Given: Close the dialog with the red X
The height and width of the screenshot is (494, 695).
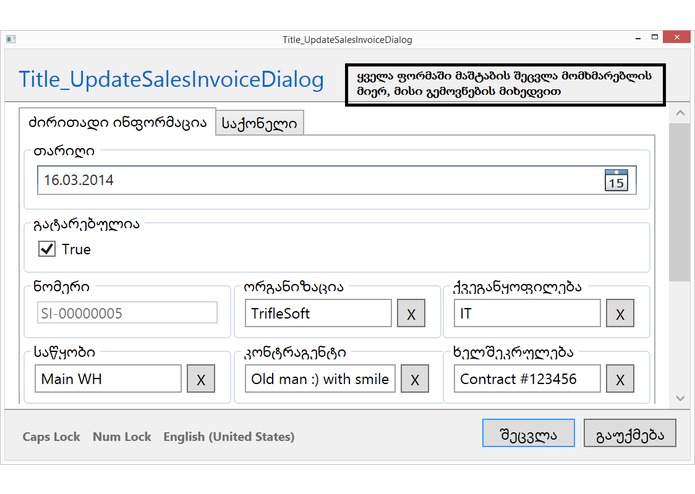Looking at the screenshot, I should (x=677, y=37).
